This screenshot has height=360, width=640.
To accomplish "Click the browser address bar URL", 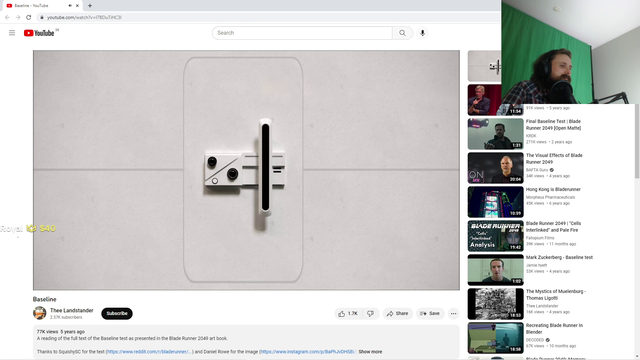I will click(x=84, y=17).
